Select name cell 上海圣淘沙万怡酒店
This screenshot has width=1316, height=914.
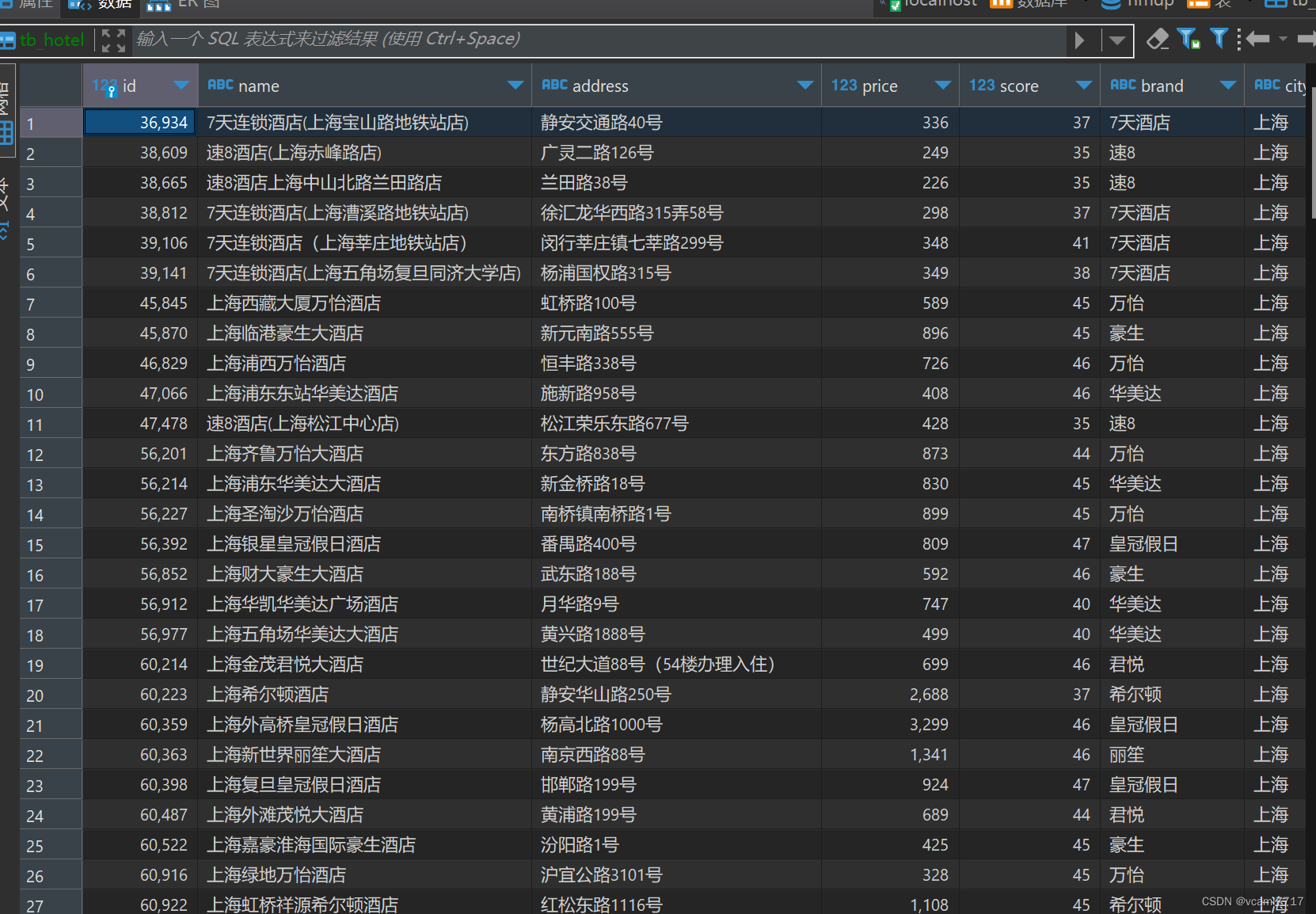(x=364, y=514)
